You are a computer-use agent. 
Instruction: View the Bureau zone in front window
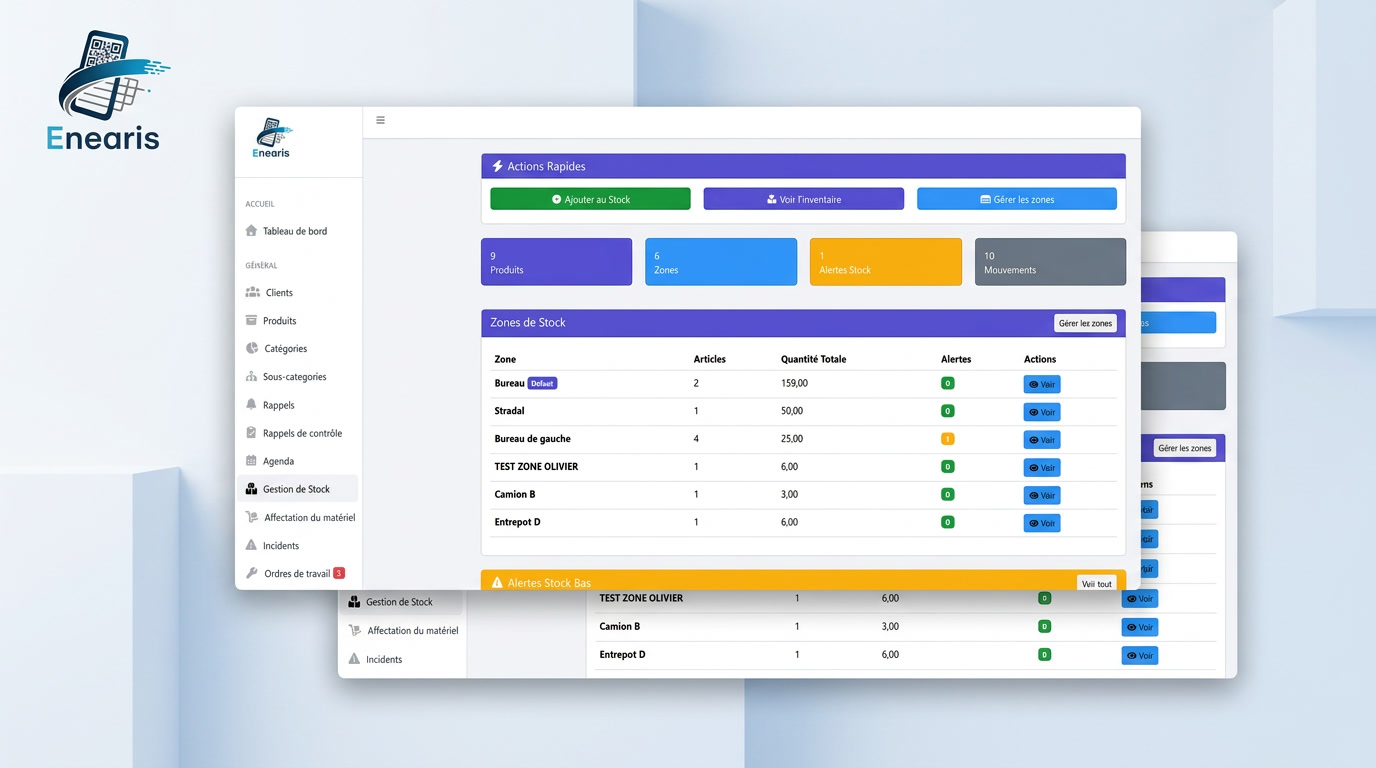1041,384
